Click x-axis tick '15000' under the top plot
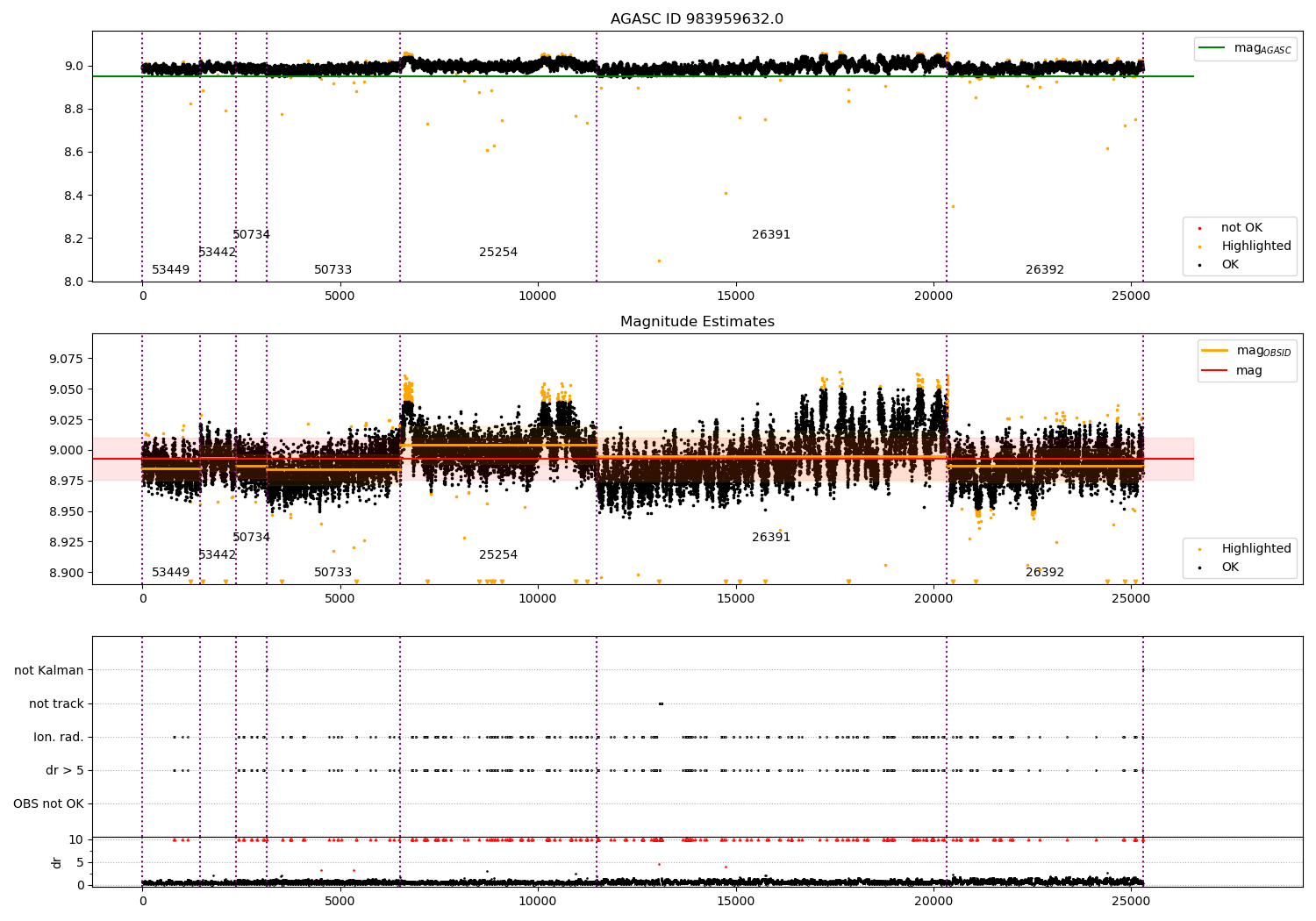The width and height of the screenshot is (1316, 921). pyautogui.click(x=735, y=296)
